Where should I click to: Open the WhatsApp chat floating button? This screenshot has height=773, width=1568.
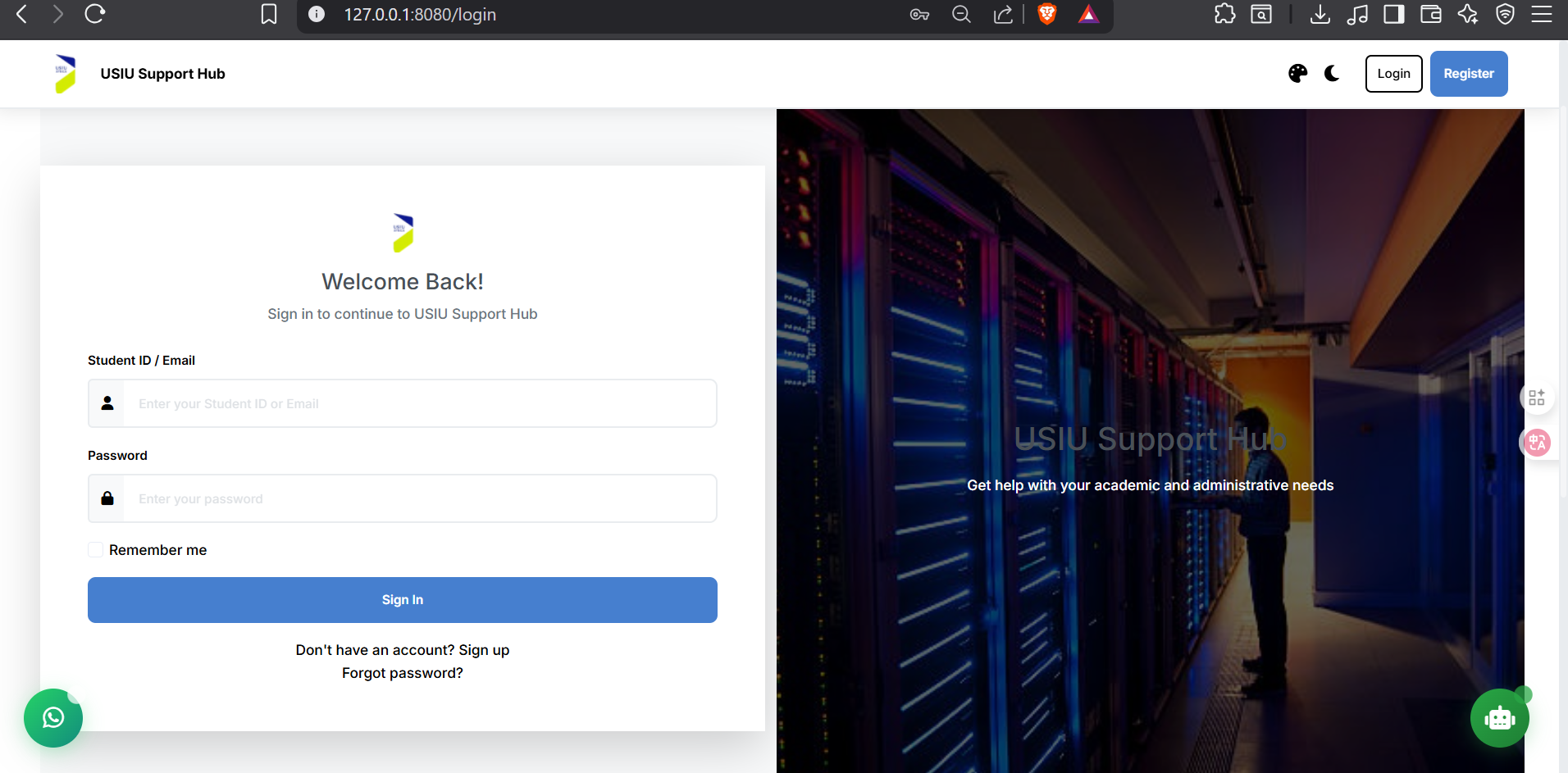(53, 717)
